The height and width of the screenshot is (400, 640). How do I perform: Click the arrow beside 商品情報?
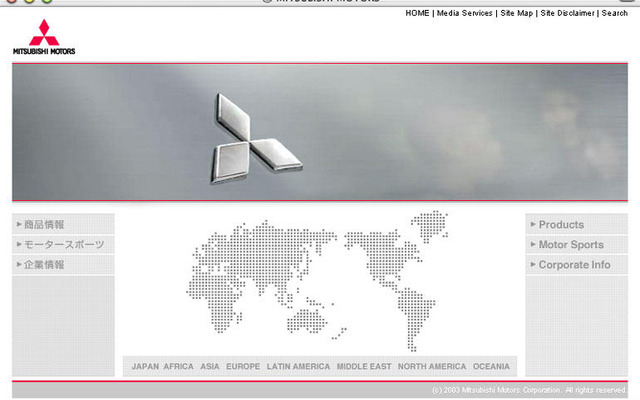(x=19, y=224)
